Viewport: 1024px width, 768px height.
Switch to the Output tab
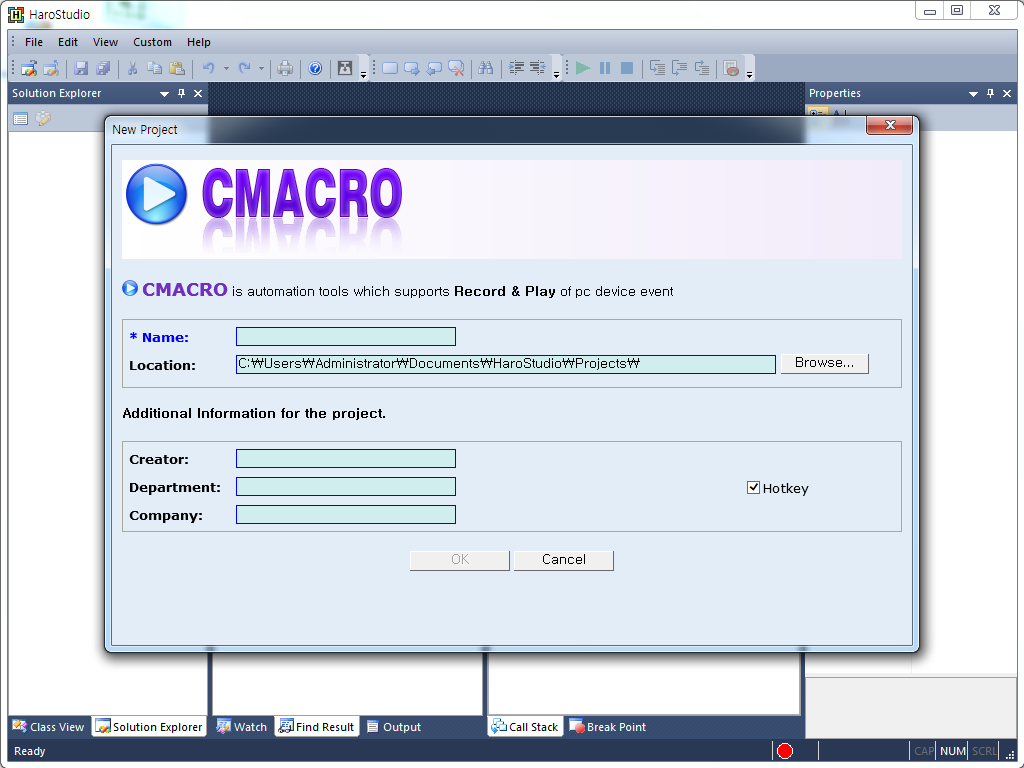click(x=394, y=727)
